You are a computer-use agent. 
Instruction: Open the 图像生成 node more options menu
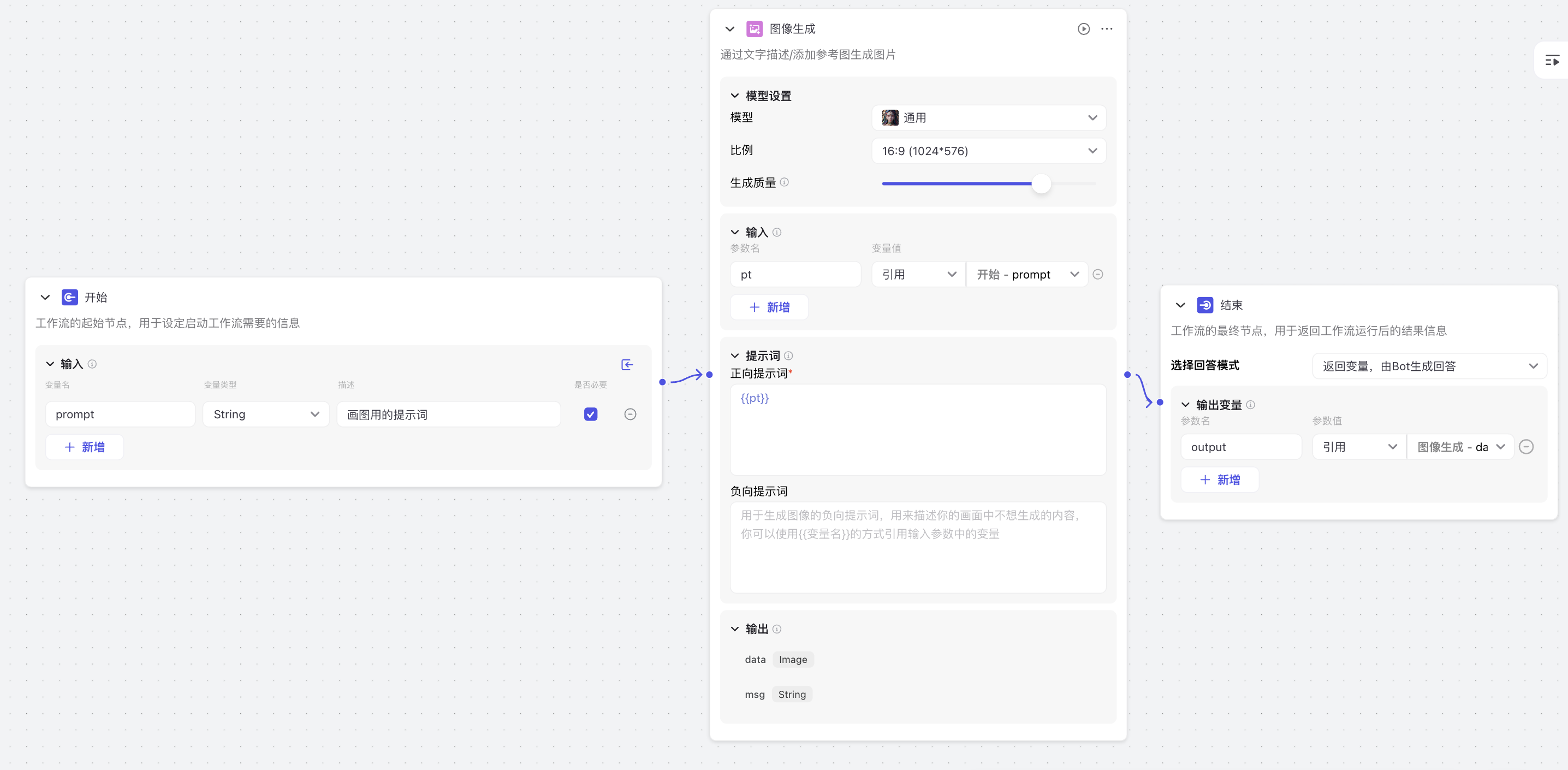(x=1107, y=28)
